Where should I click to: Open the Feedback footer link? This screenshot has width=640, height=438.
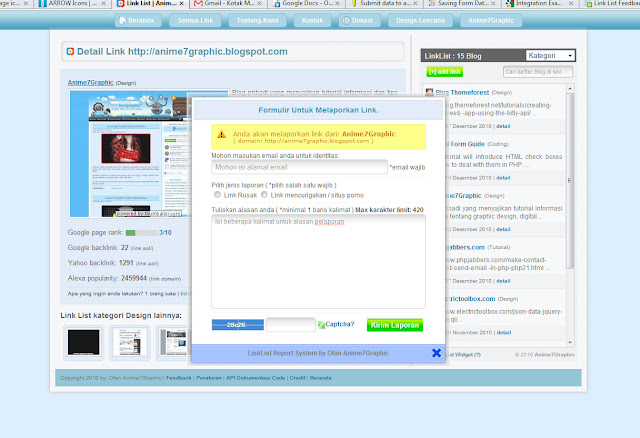[179, 378]
